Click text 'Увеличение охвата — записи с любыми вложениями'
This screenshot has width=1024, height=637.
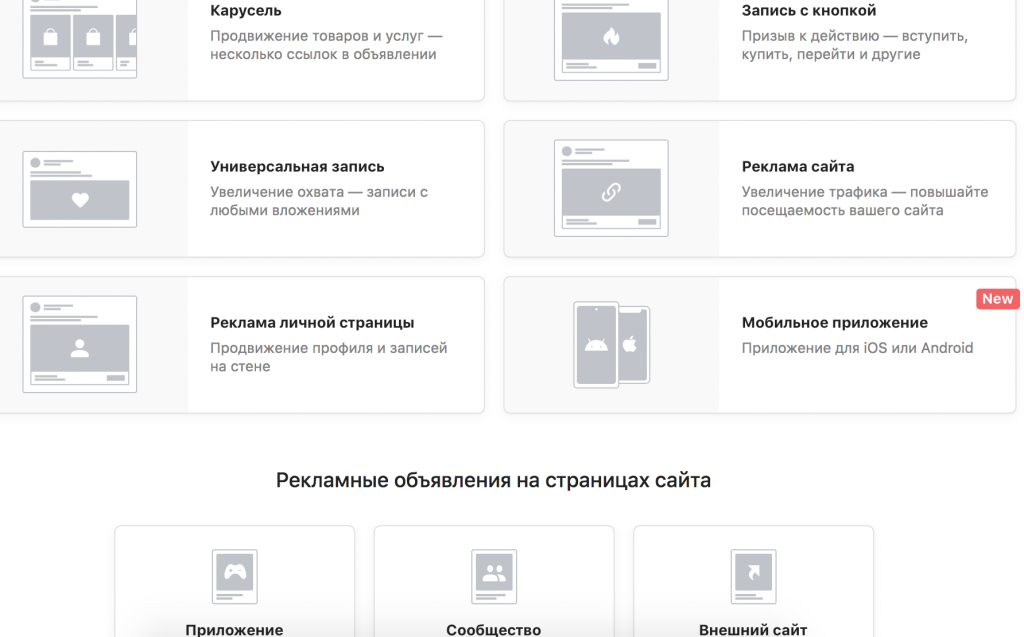click(319, 201)
